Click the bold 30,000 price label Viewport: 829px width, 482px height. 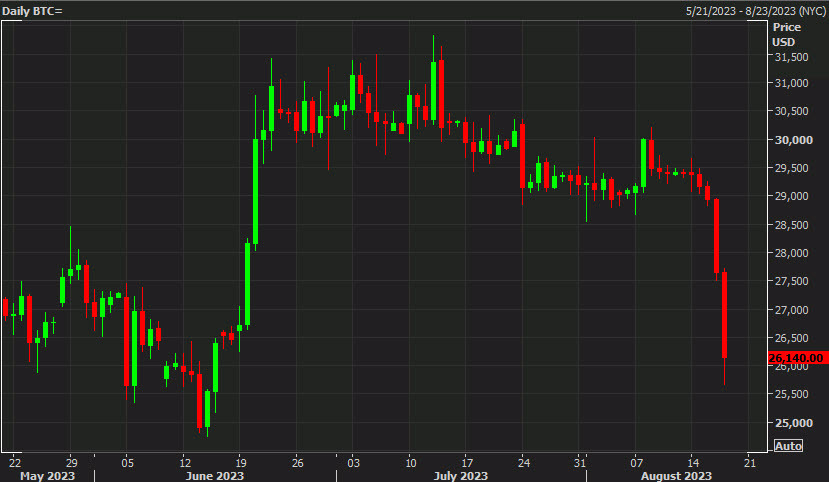coord(794,140)
